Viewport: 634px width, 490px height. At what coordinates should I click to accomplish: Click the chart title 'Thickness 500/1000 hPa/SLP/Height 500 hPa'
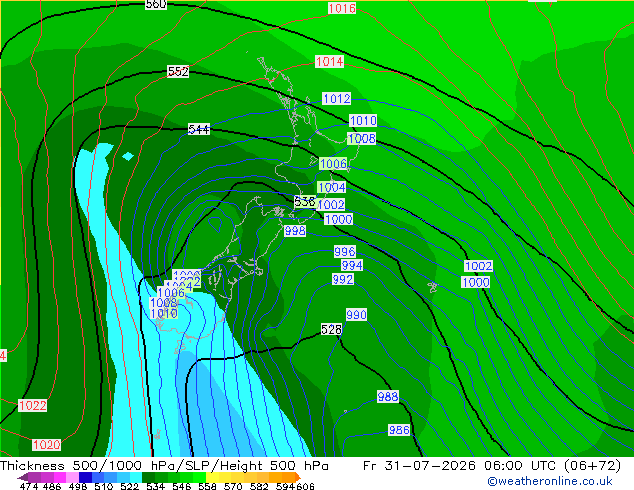pyautogui.click(x=164, y=466)
